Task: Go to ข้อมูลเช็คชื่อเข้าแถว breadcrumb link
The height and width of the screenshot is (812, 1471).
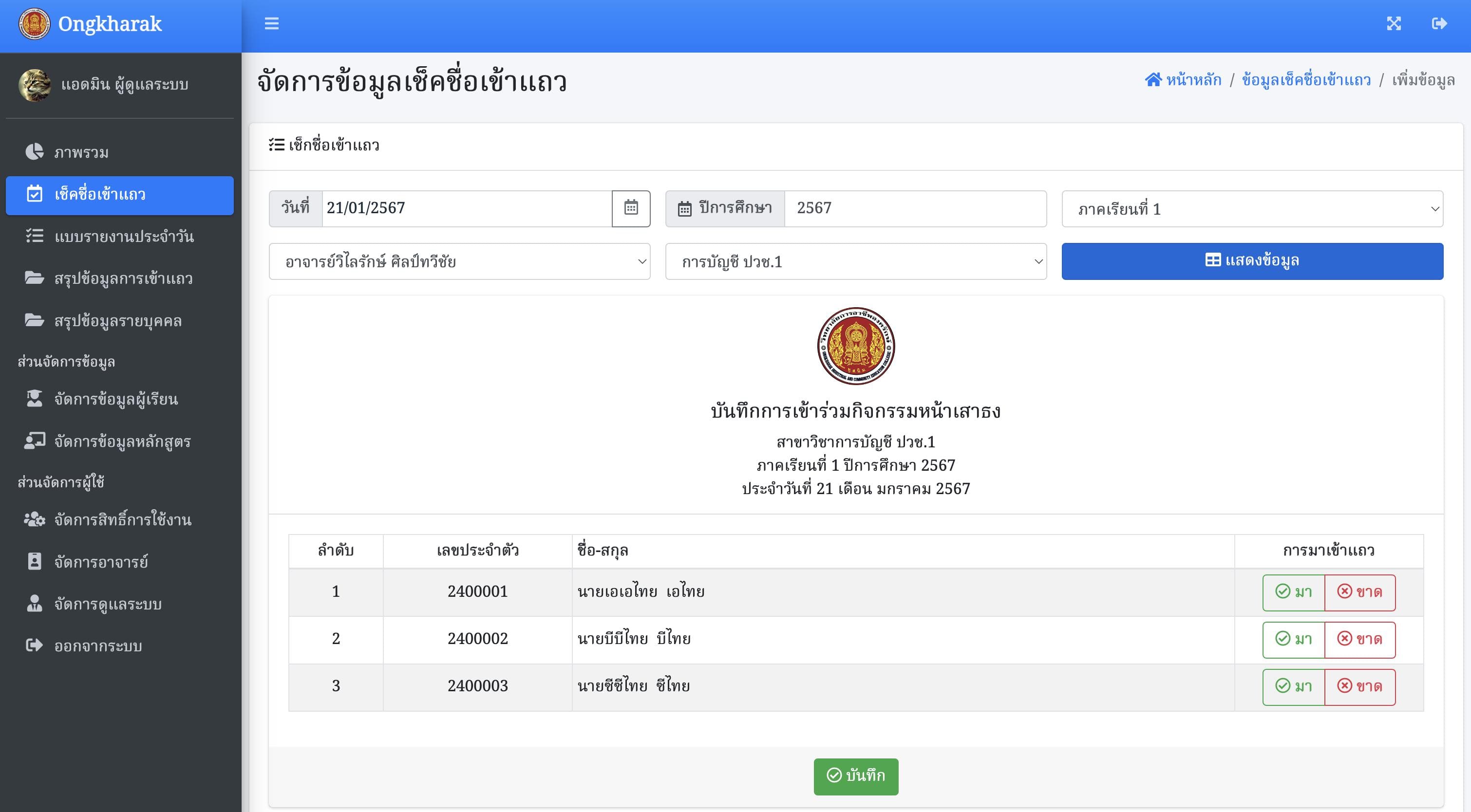Action: tap(1306, 80)
